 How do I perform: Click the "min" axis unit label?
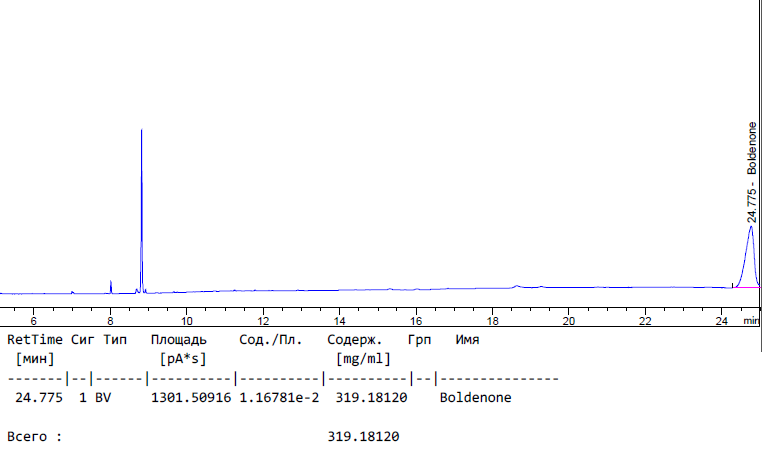pyautogui.click(x=750, y=321)
